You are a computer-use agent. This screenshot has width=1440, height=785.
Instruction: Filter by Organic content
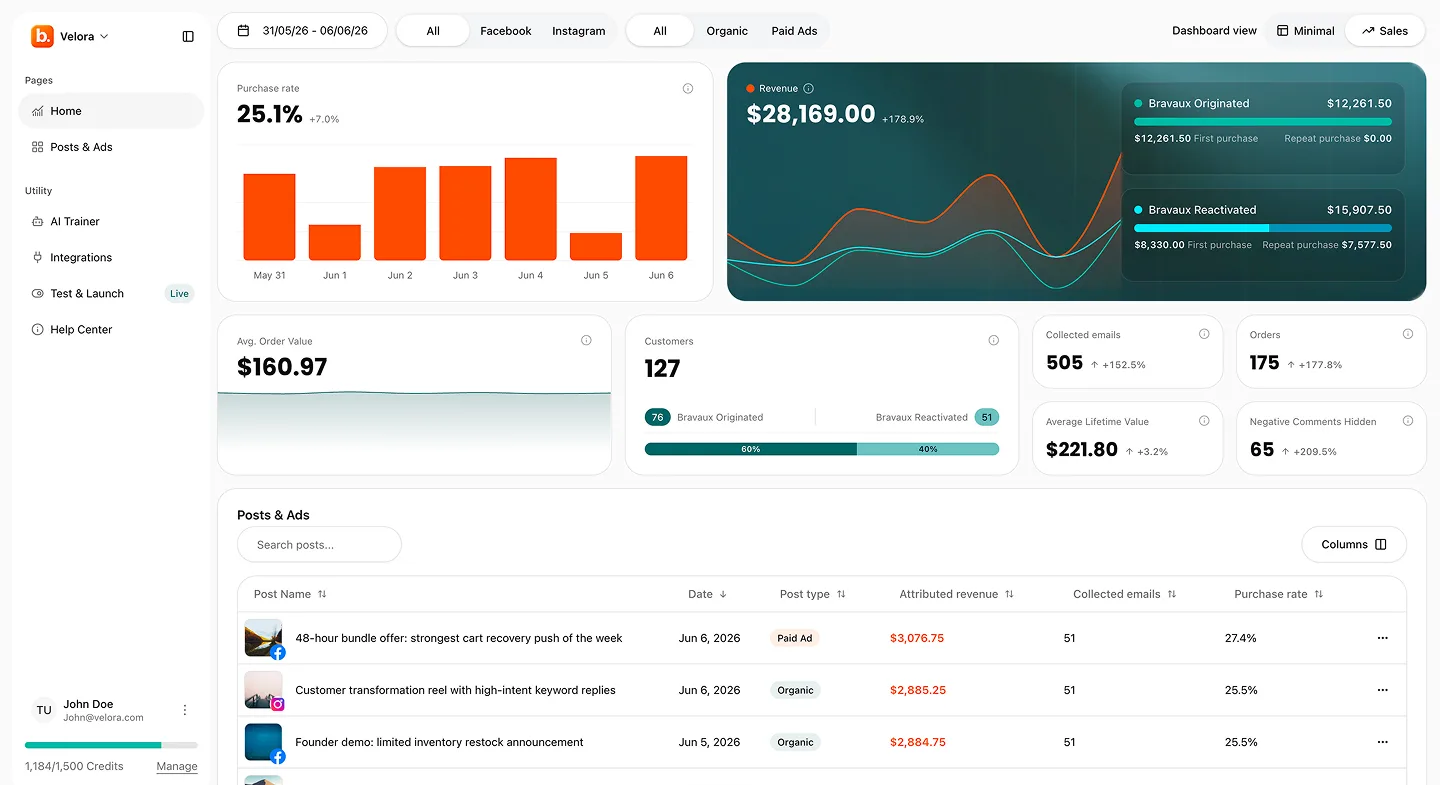(727, 31)
